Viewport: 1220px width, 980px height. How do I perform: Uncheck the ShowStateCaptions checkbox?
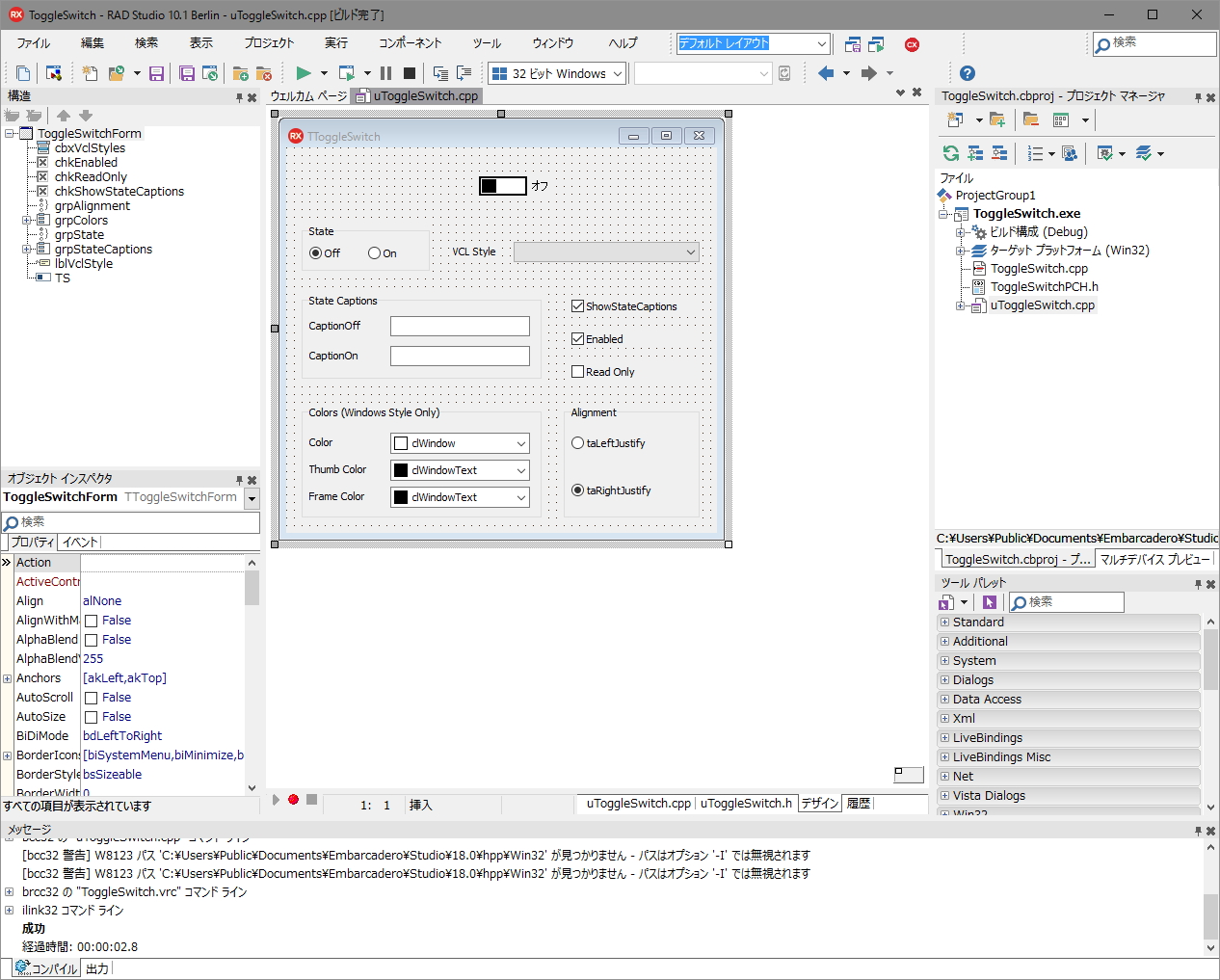tap(578, 306)
